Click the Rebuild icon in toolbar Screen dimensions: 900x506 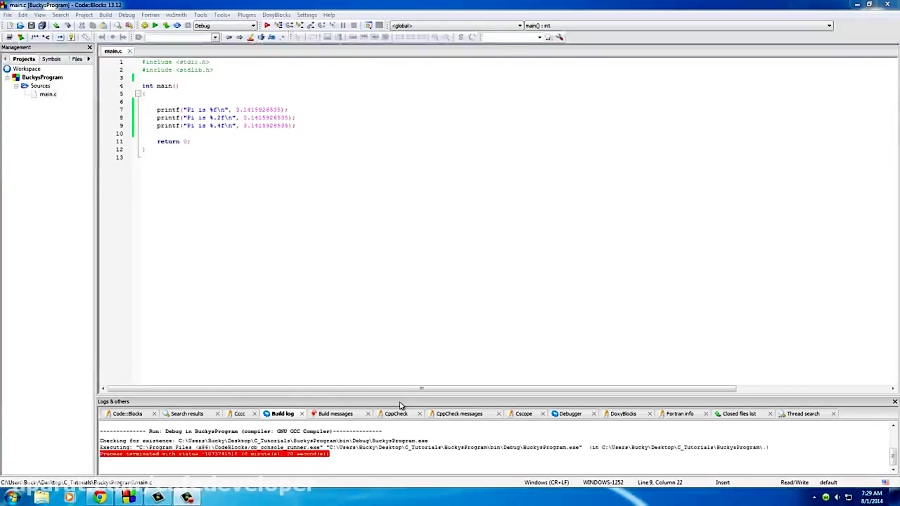click(177, 25)
